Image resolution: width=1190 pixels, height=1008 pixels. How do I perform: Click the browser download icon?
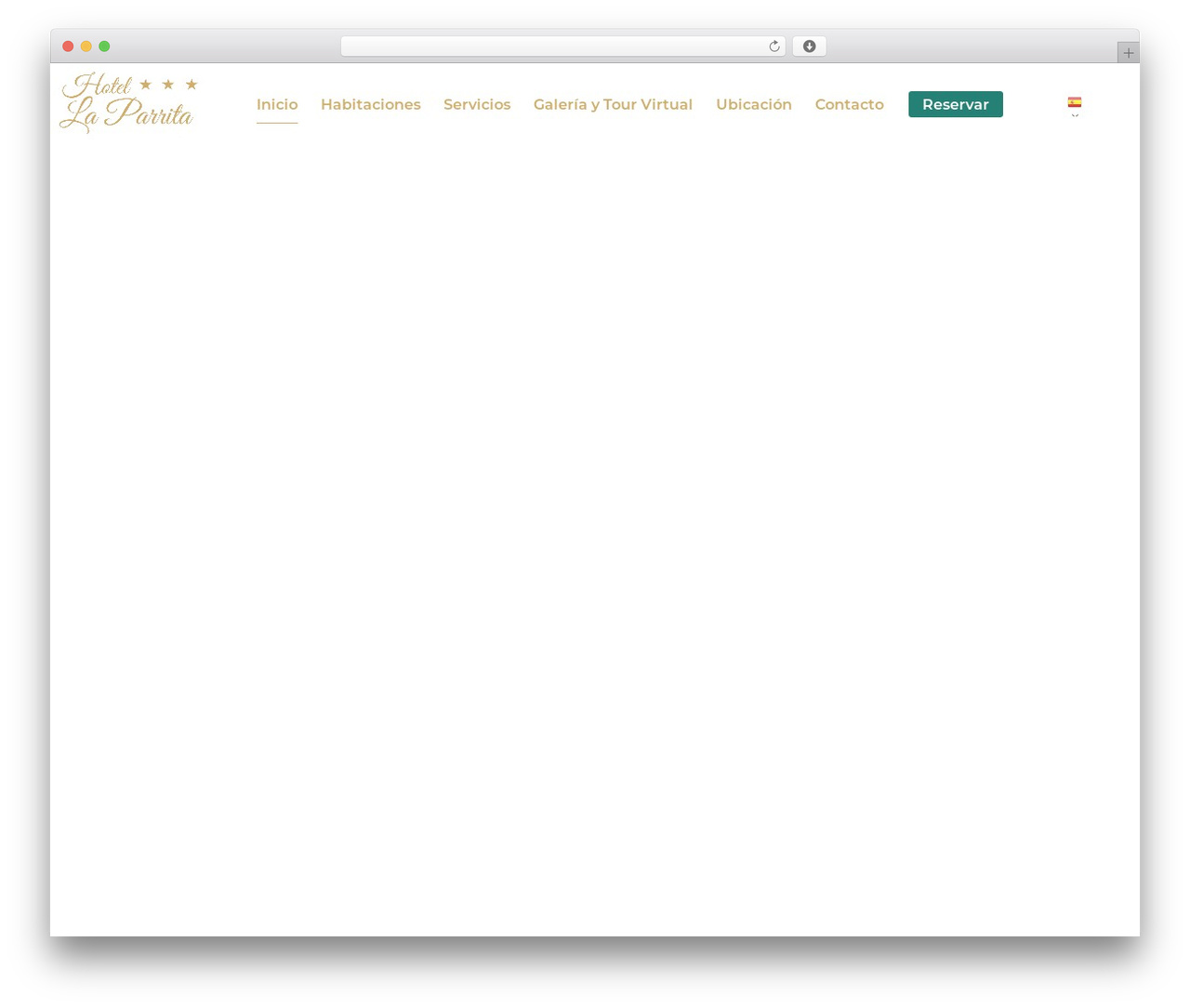(x=809, y=46)
